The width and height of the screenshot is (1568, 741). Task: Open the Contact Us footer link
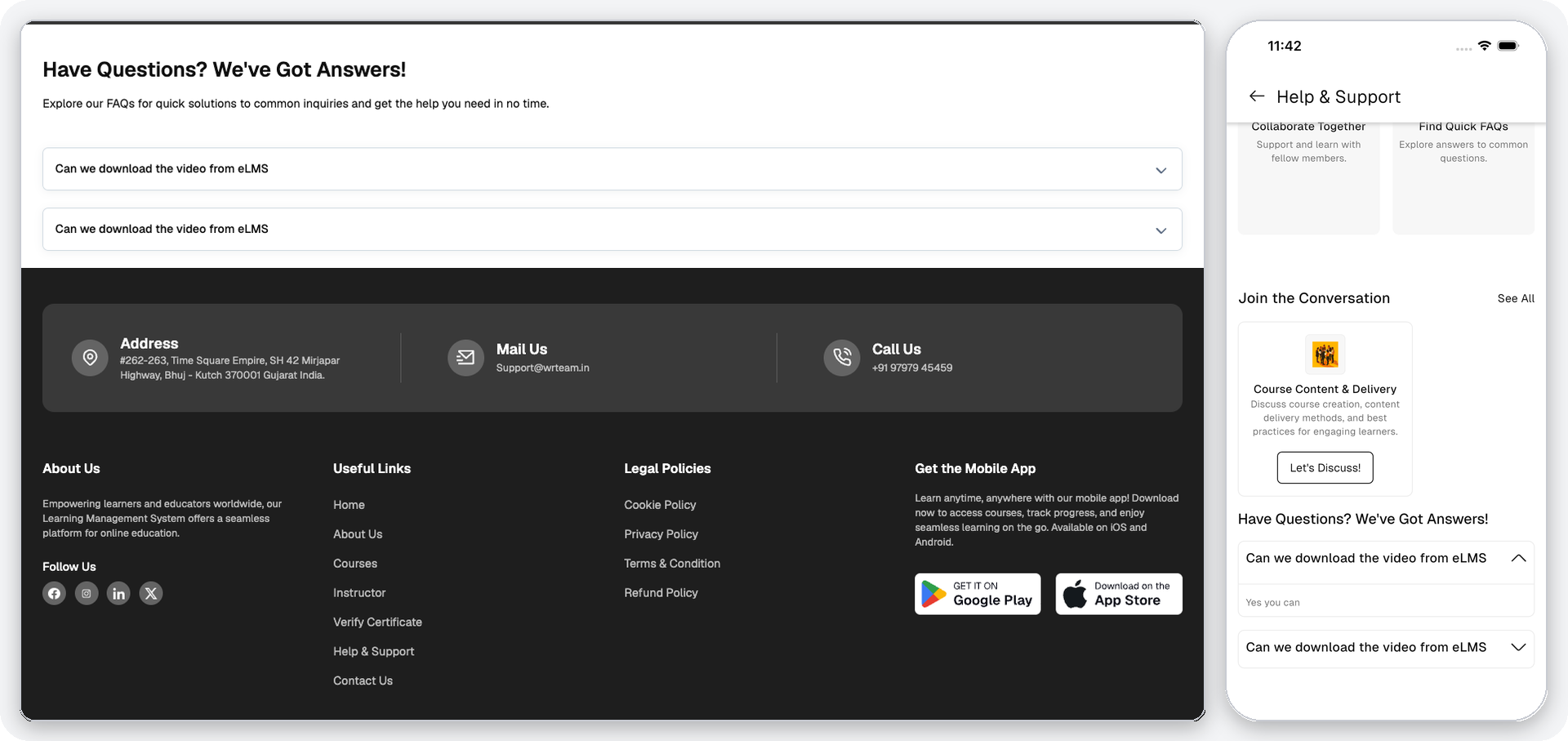pos(363,681)
